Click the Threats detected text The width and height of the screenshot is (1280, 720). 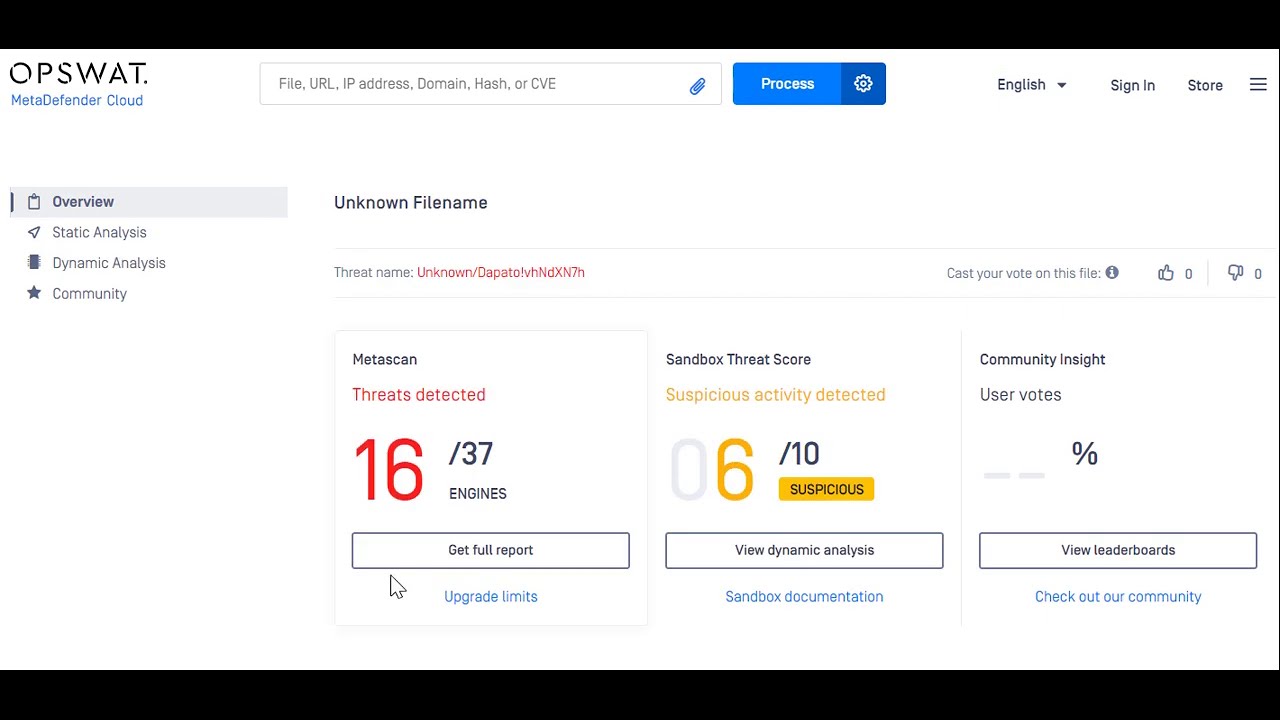[x=419, y=395]
